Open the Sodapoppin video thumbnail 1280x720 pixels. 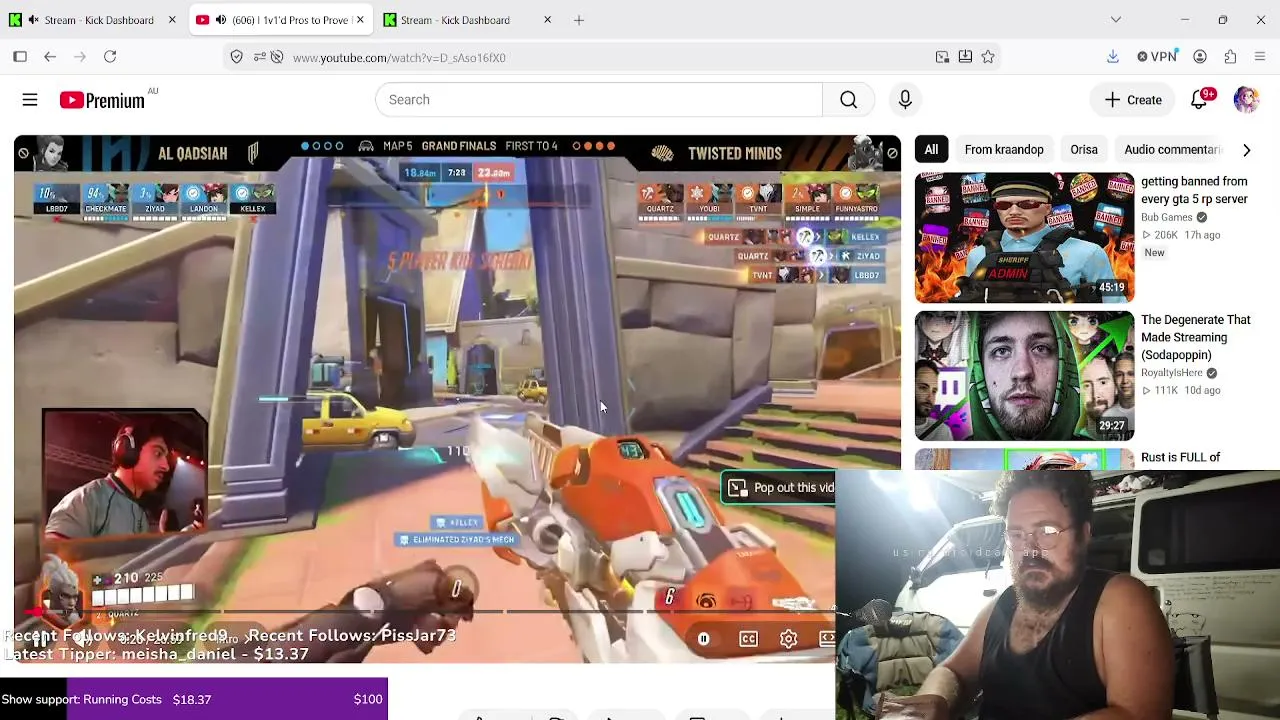click(1024, 376)
